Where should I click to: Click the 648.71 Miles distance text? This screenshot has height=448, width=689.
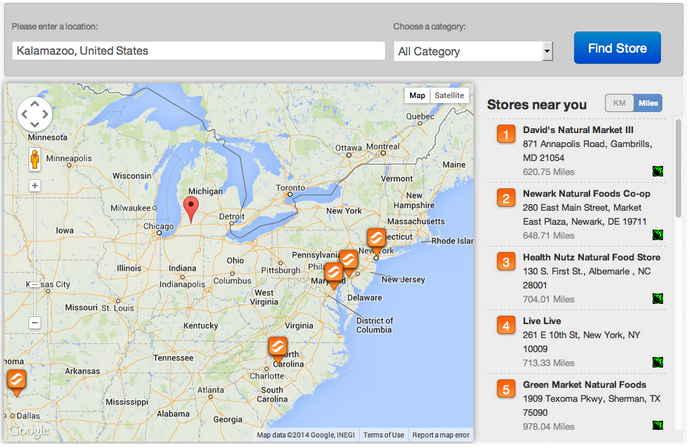coord(548,235)
